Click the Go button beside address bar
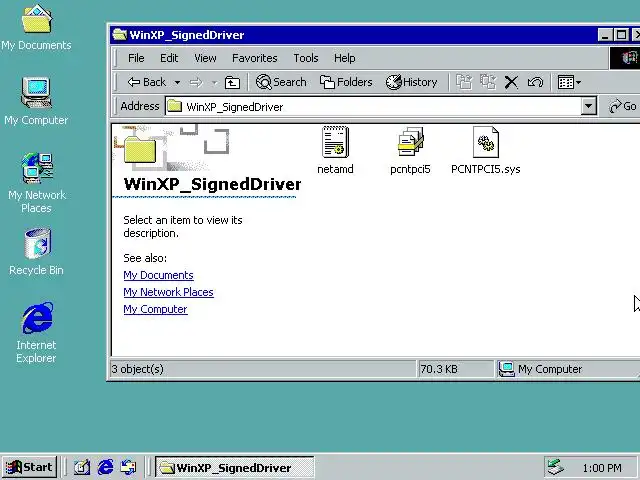The width and height of the screenshot is (640, 480). (622, 107)
